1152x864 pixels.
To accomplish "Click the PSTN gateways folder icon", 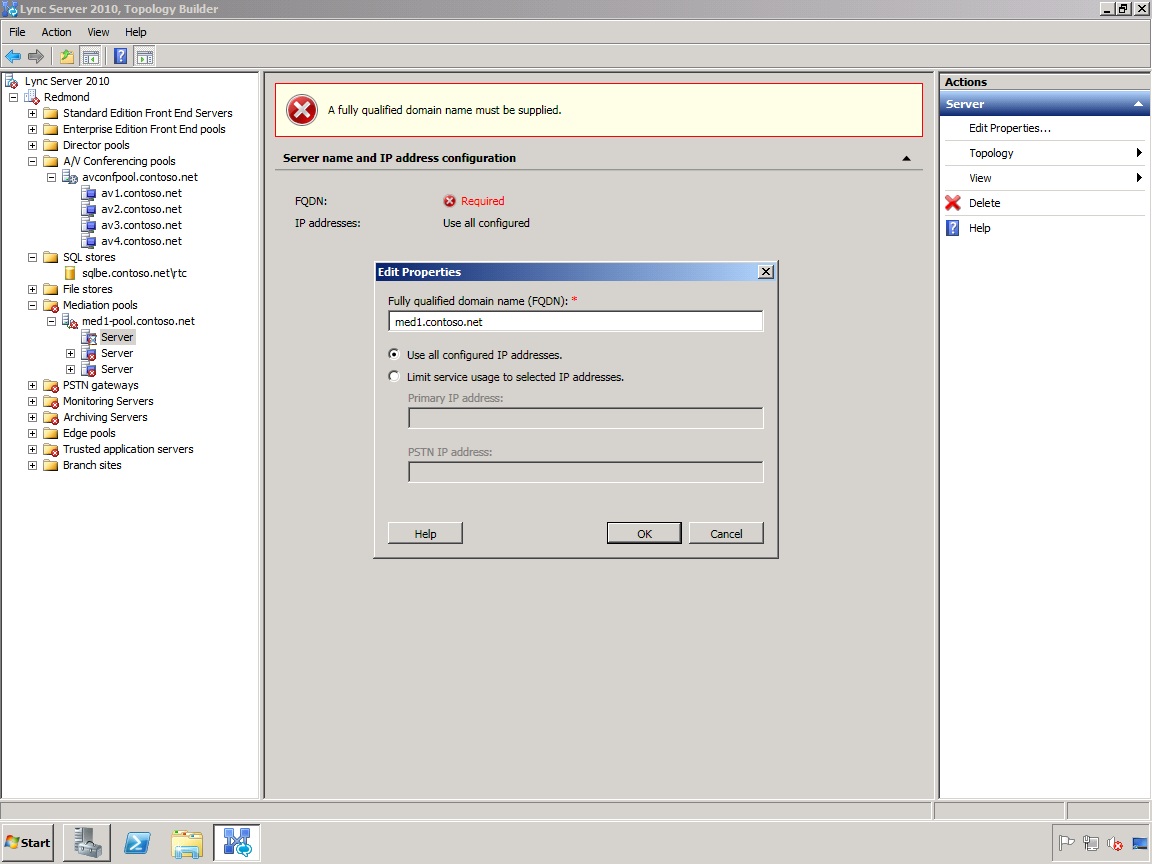I will pyautogui.click(x=51, y=386).
